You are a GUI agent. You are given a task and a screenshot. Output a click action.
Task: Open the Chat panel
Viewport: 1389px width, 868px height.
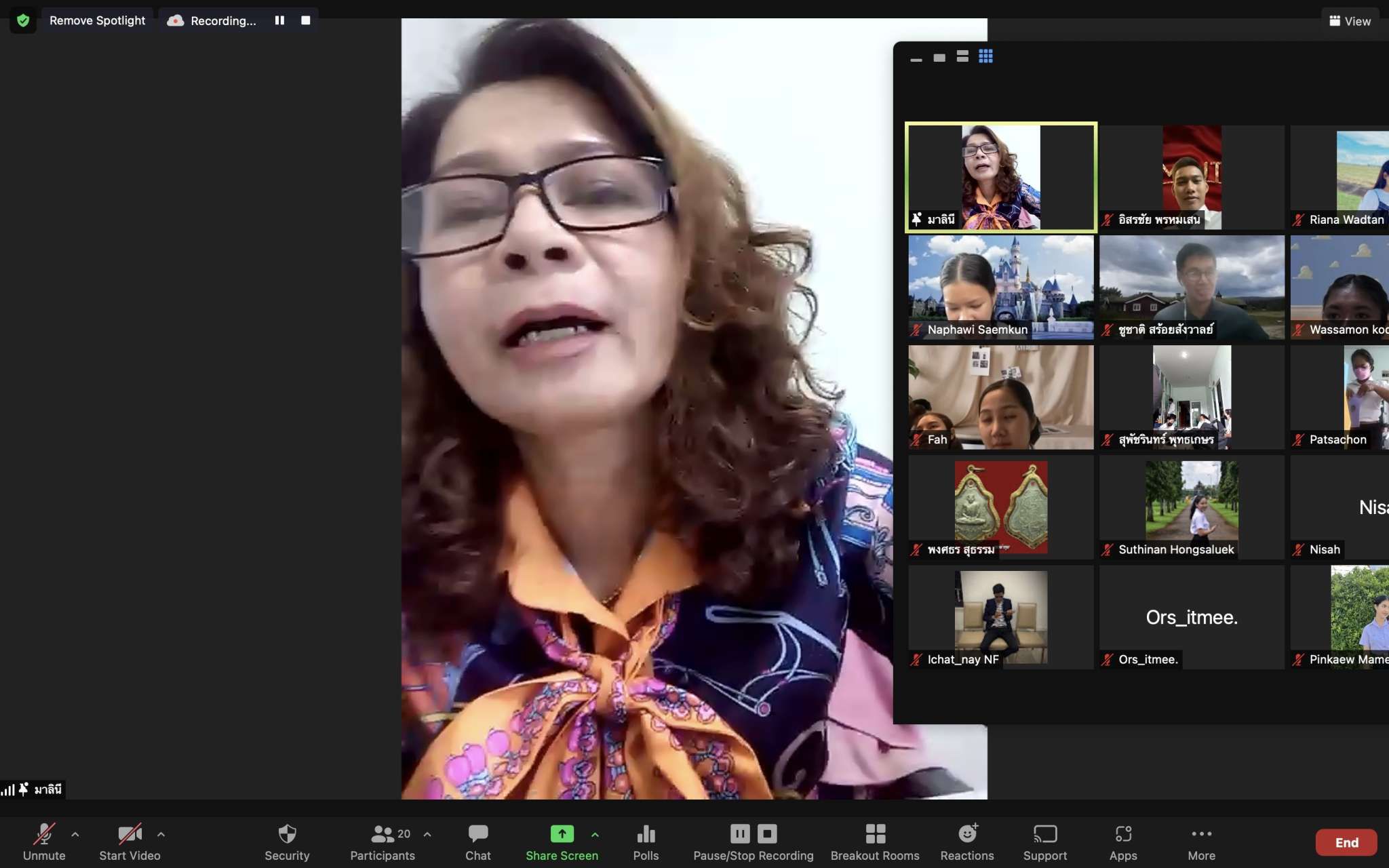point(477,834)
